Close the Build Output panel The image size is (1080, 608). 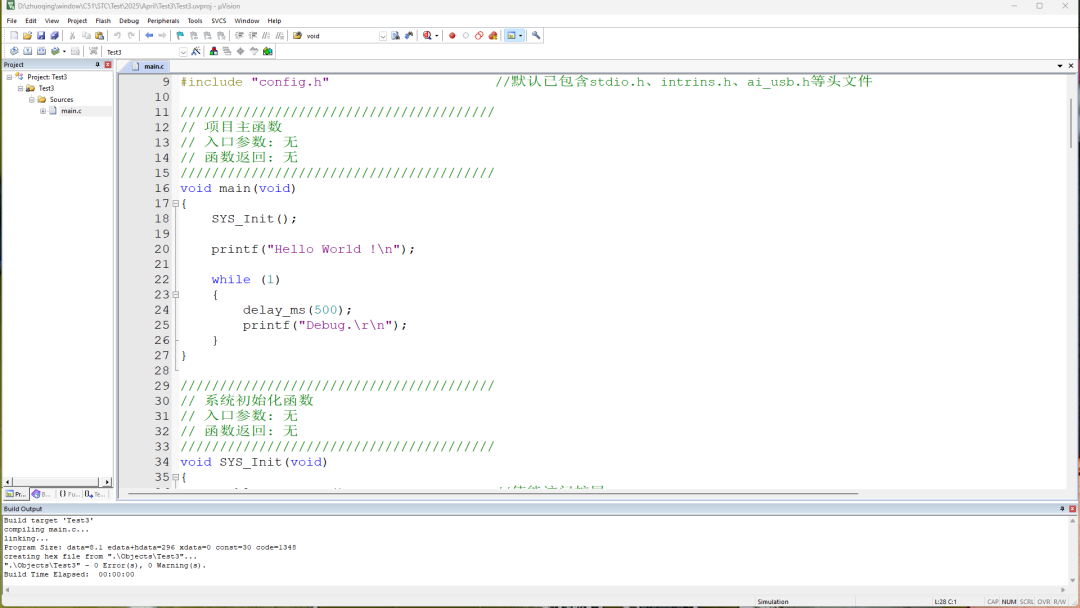[x=1072, y=509]
